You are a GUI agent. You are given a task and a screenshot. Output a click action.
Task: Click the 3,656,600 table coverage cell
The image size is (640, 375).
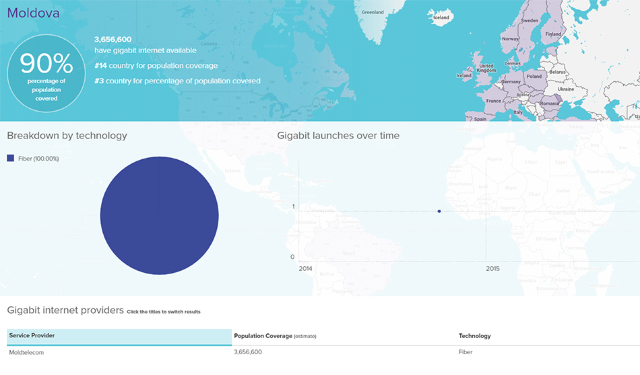click(x=248, y=352)
